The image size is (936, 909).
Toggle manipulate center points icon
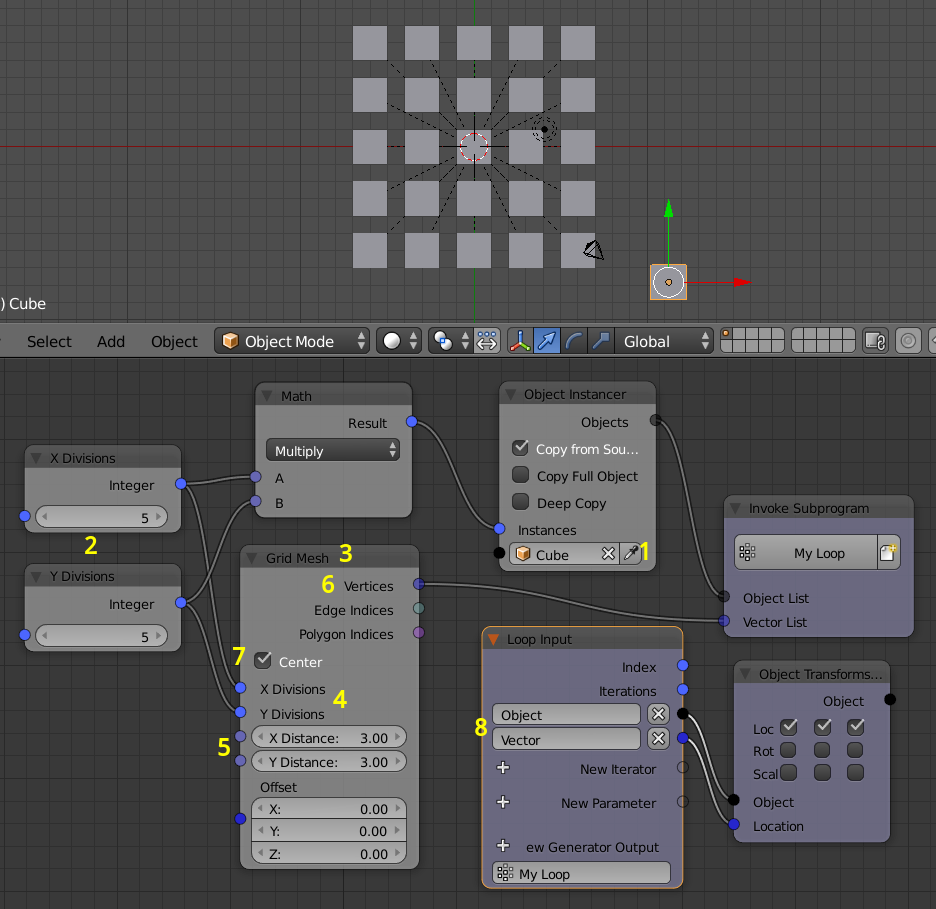click(x=487, y=341)
